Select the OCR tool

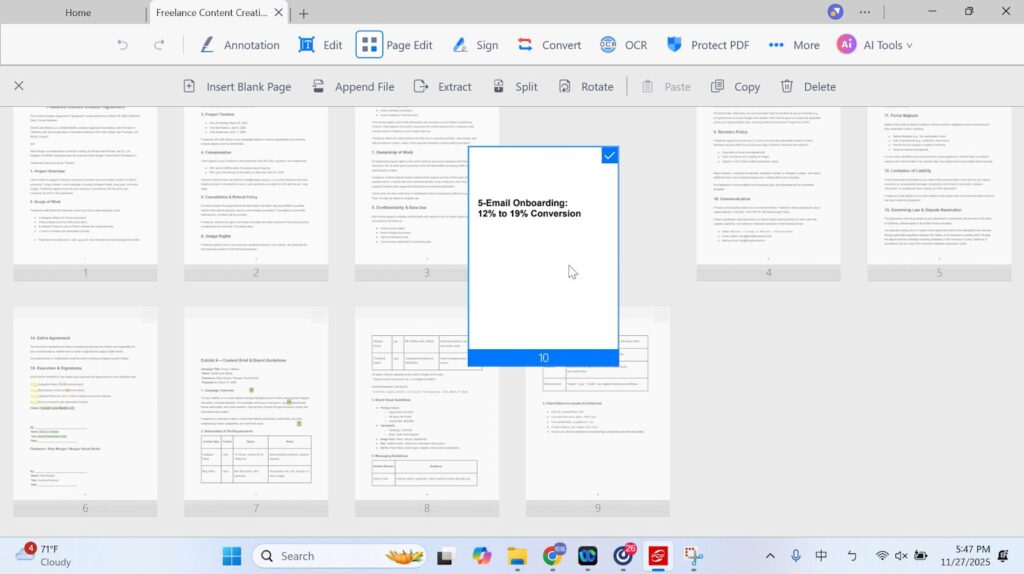click(x=623, y=45)
